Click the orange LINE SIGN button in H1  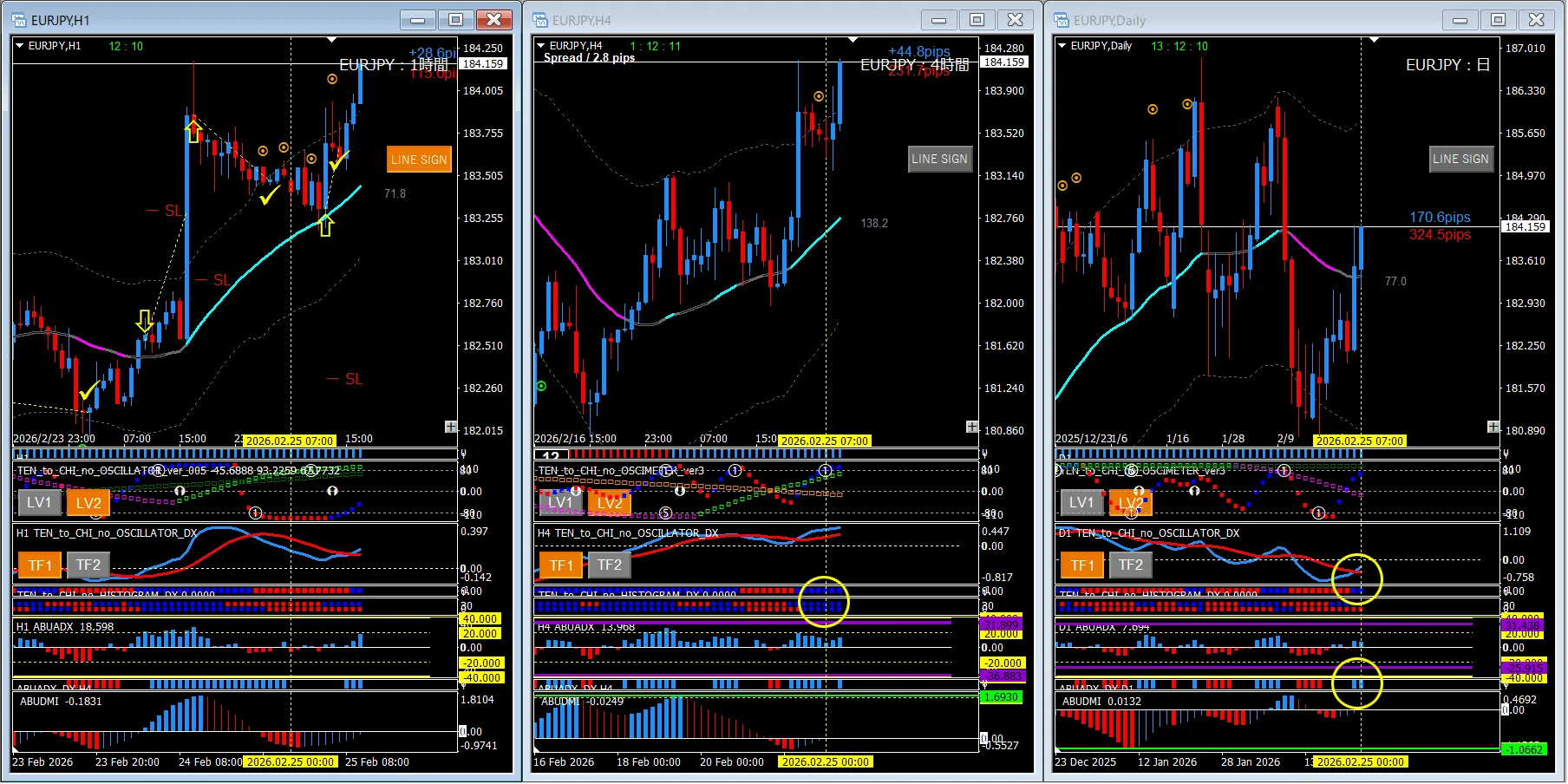tap(419, 160)
